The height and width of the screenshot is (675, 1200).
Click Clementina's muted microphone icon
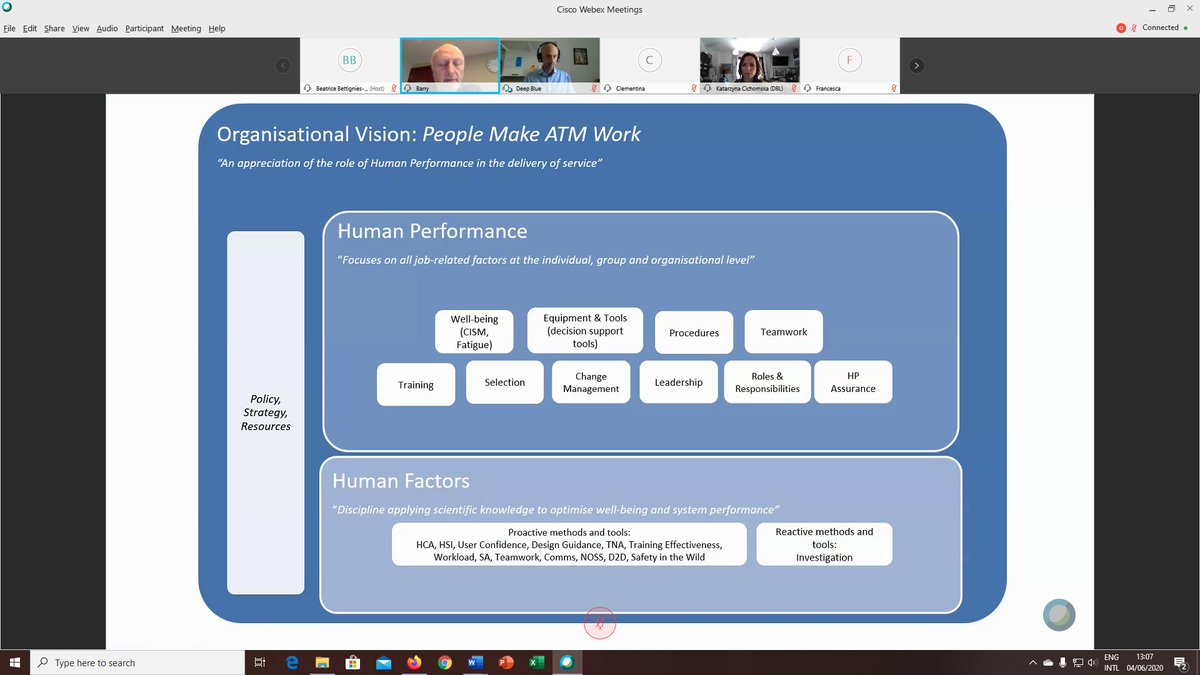point(694,88)
